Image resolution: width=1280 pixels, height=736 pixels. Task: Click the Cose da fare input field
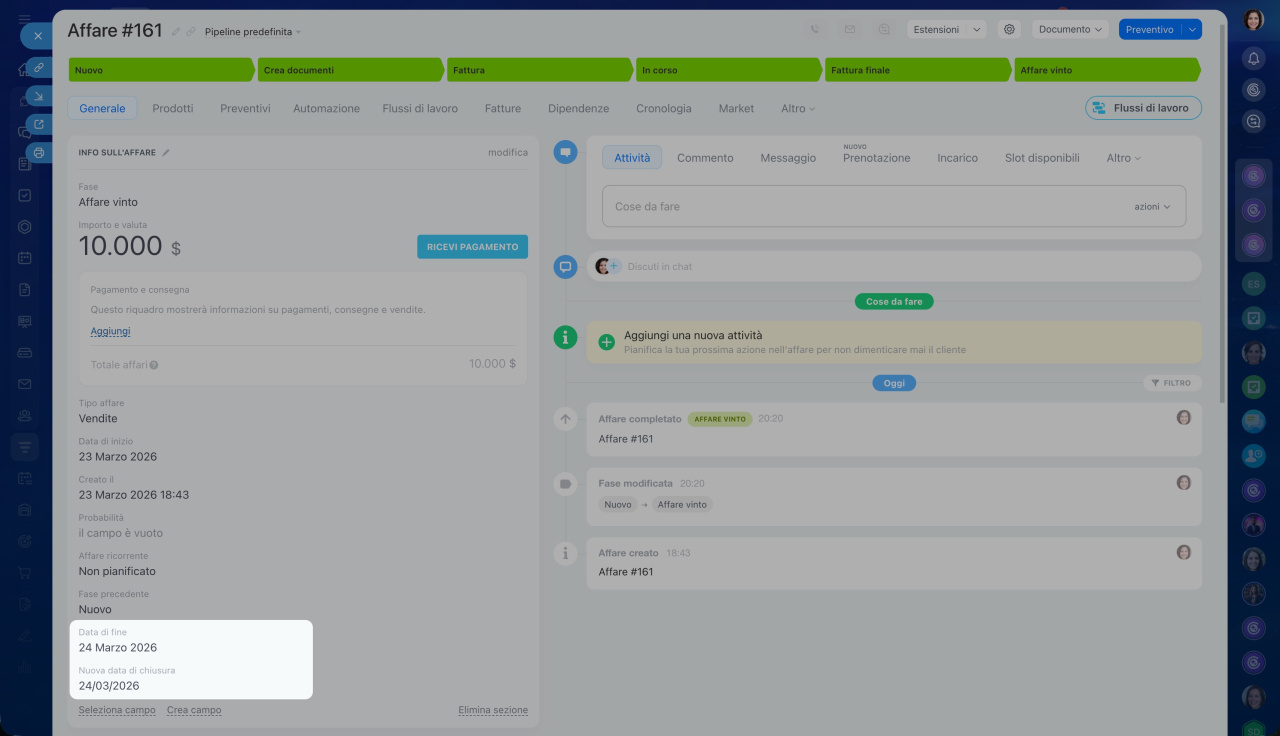[x=860, y=207]
